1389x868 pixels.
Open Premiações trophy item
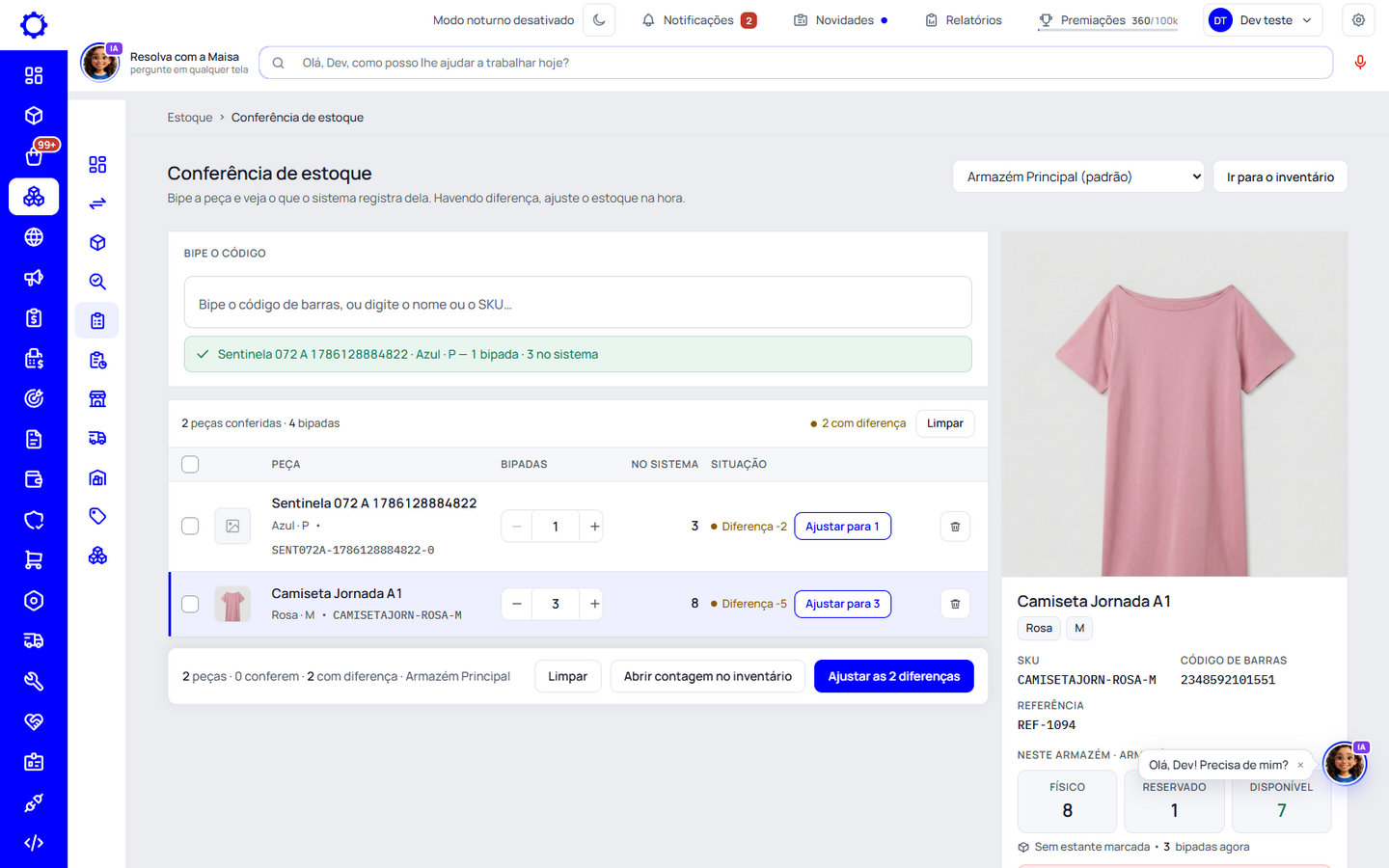point(1108,20)
